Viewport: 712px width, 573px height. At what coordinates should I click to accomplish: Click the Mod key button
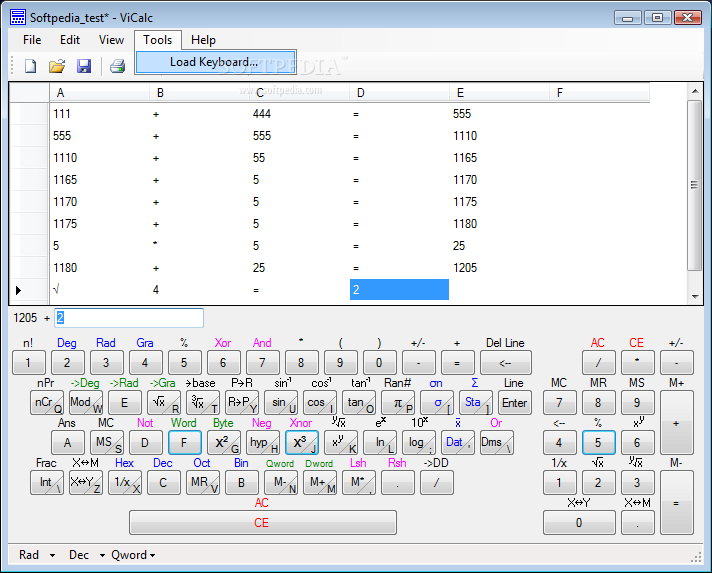86,403
